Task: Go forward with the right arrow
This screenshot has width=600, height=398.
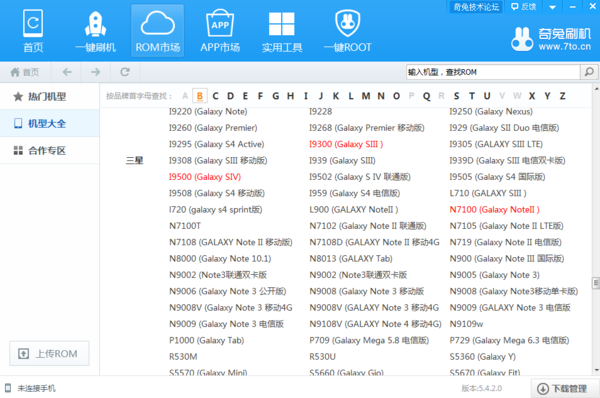Action: (96, 72)
